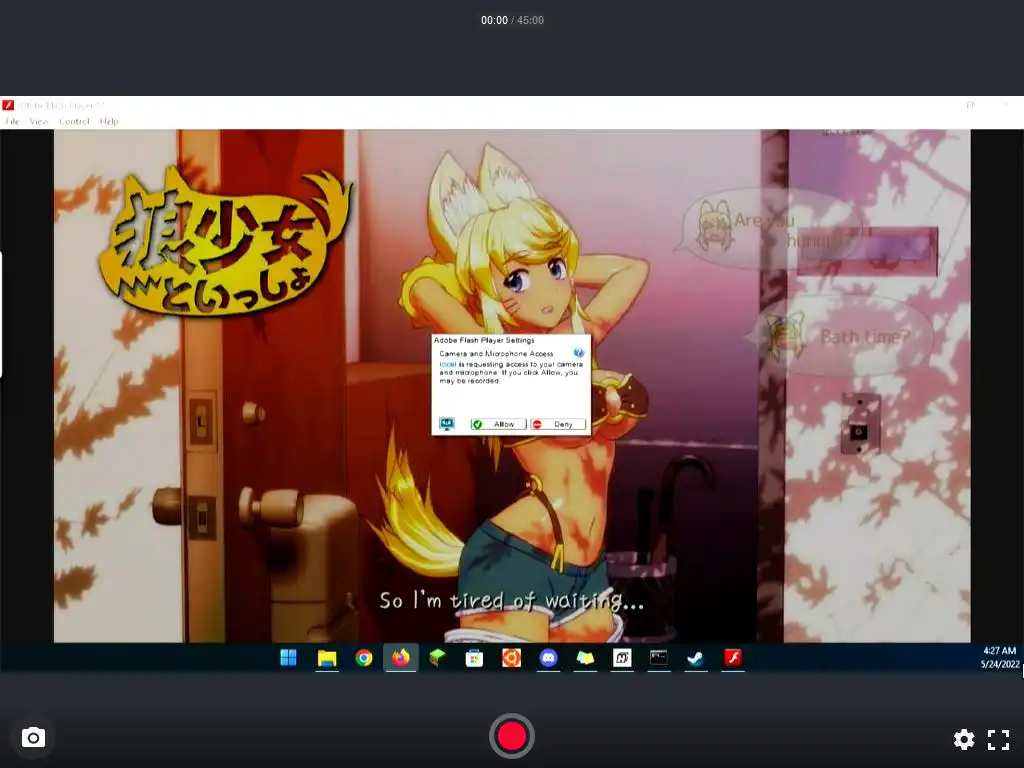Viewport: 1024px width, 768px height.
Task: Click the orange Ubuntu taskbar icon
Action: coord(511,658)
